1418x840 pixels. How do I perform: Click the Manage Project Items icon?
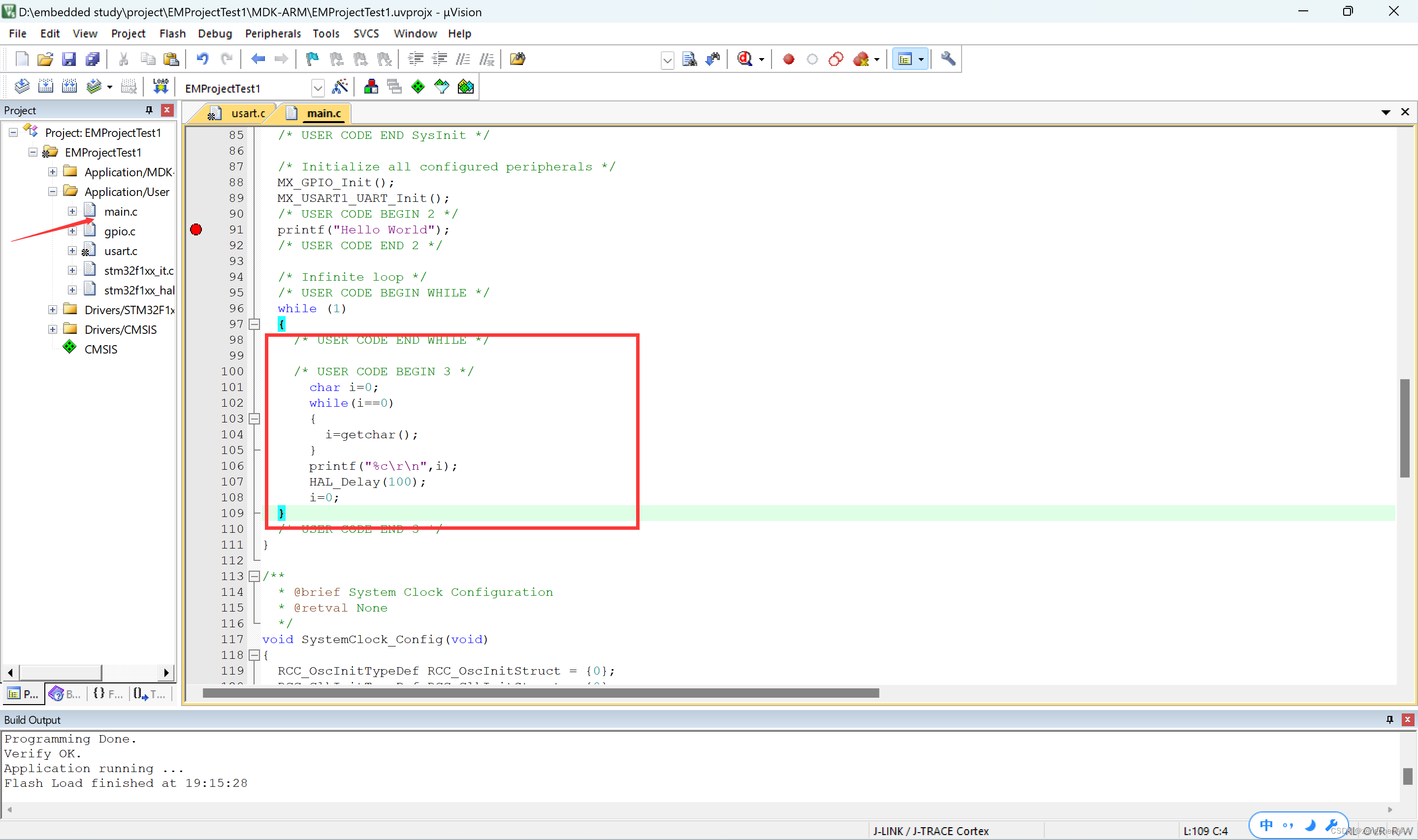pos(371,87)
